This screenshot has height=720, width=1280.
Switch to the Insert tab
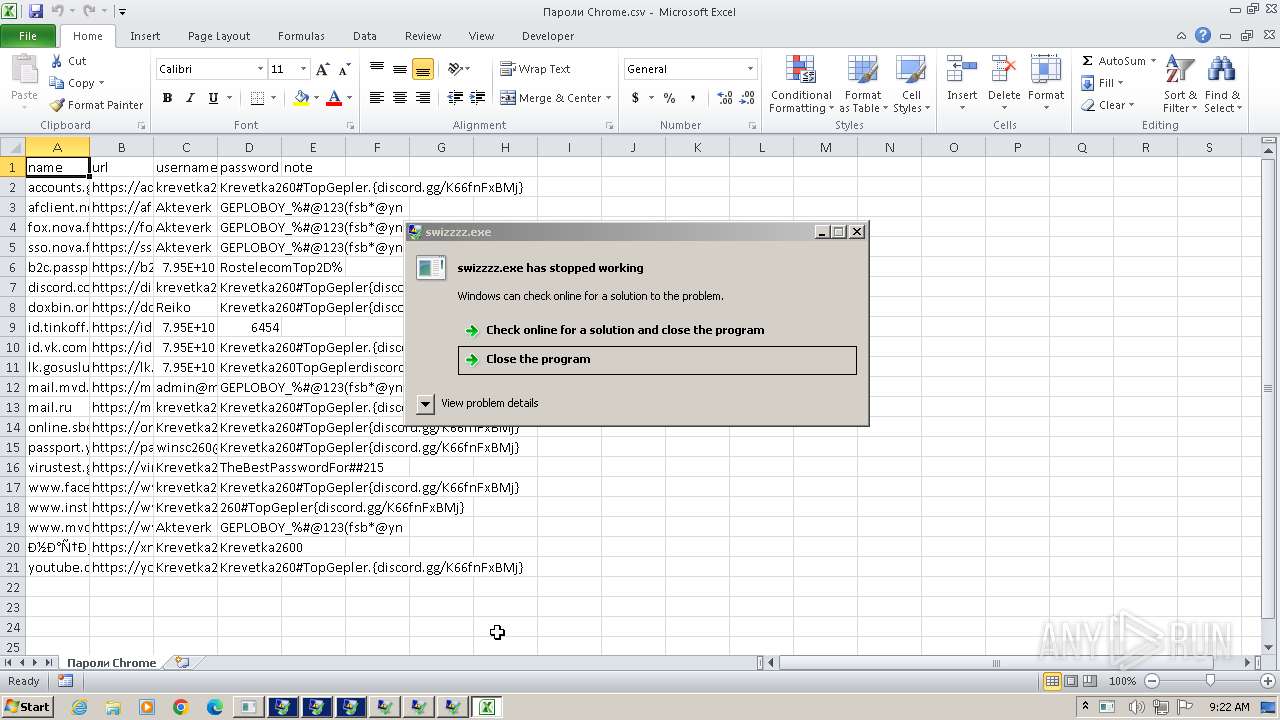click(145, 36)
